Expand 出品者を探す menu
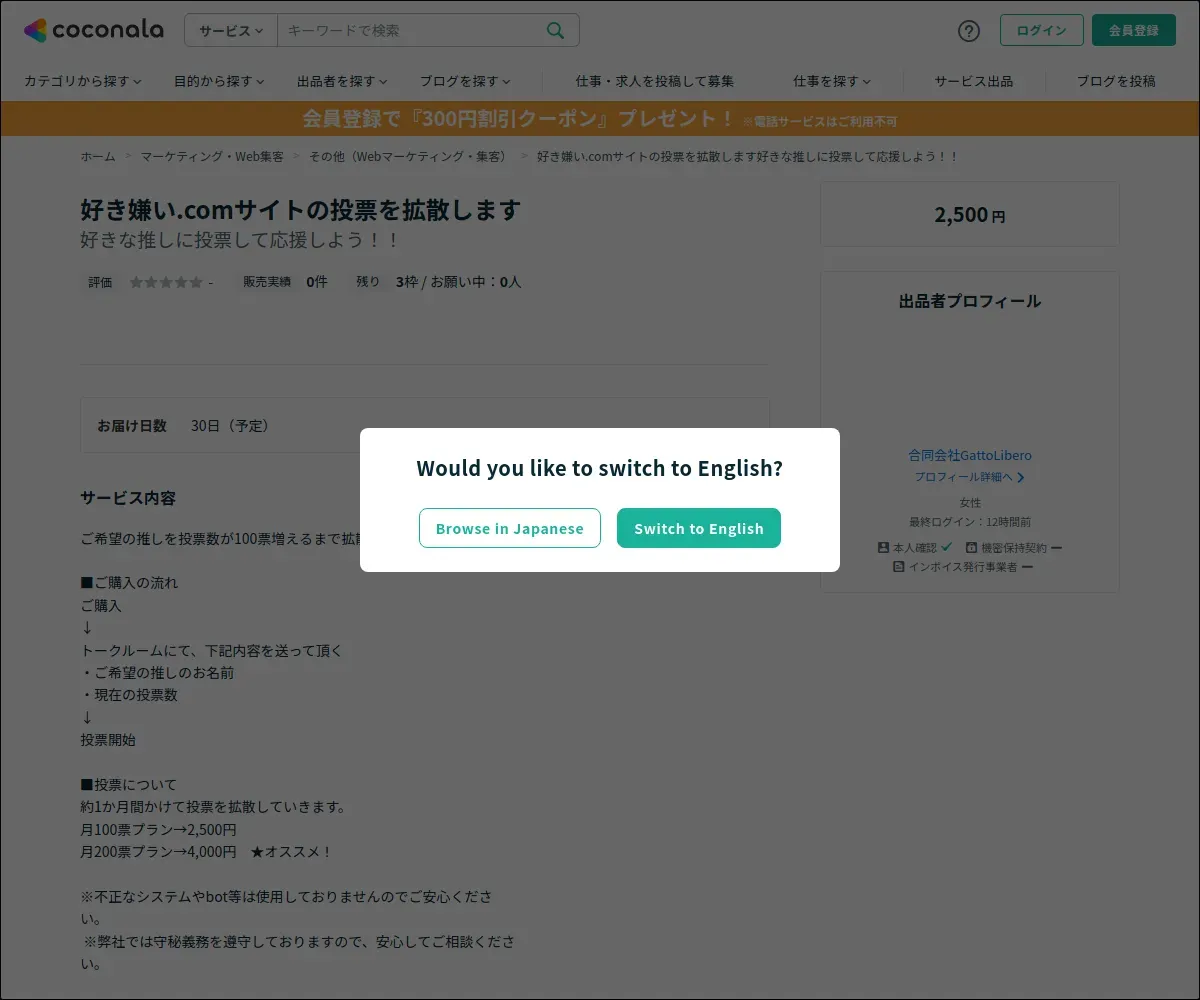 pos(342,81)
